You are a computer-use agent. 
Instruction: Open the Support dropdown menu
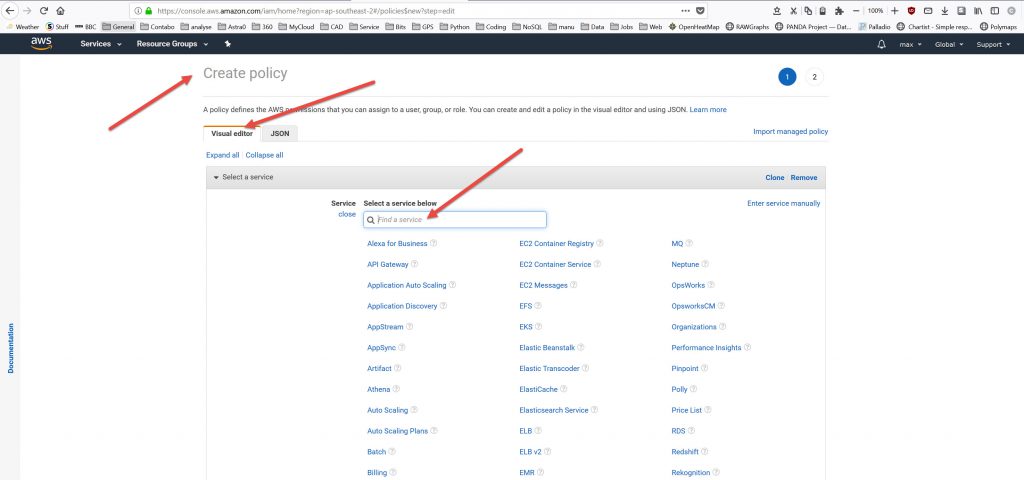click(992, 45)
